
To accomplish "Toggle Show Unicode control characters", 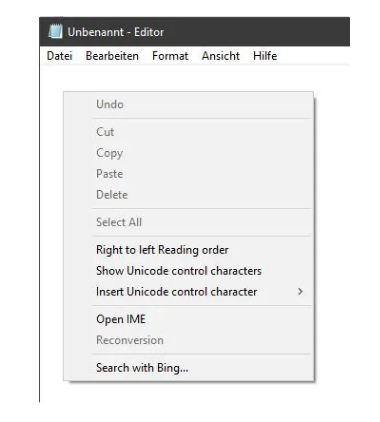I will 188,271.
